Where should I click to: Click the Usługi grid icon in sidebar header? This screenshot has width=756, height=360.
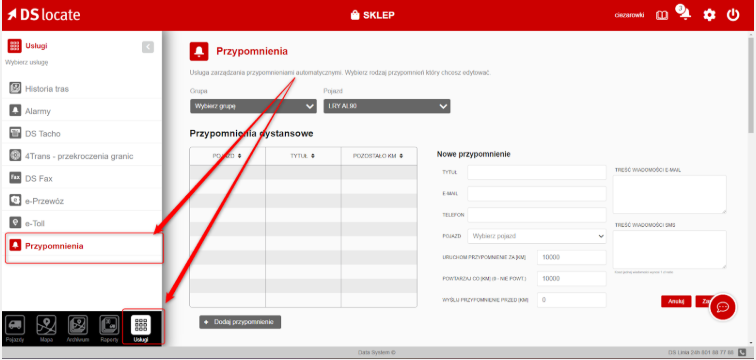click(x=14, y=46)
